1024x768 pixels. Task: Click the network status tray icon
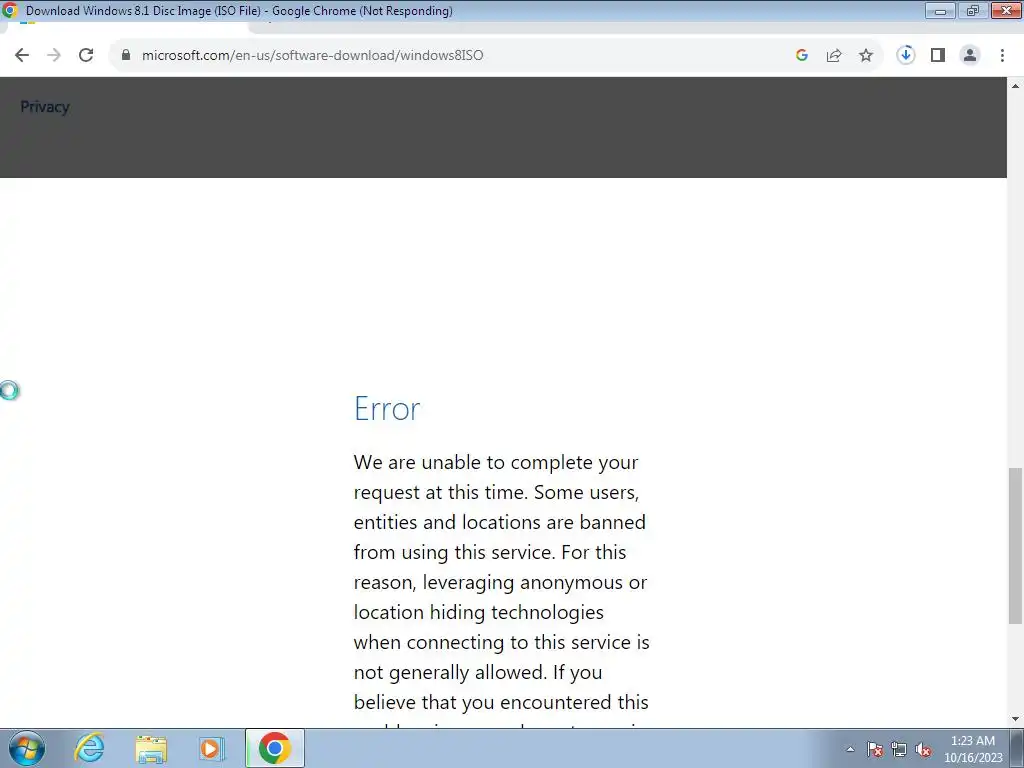(899, 749)
